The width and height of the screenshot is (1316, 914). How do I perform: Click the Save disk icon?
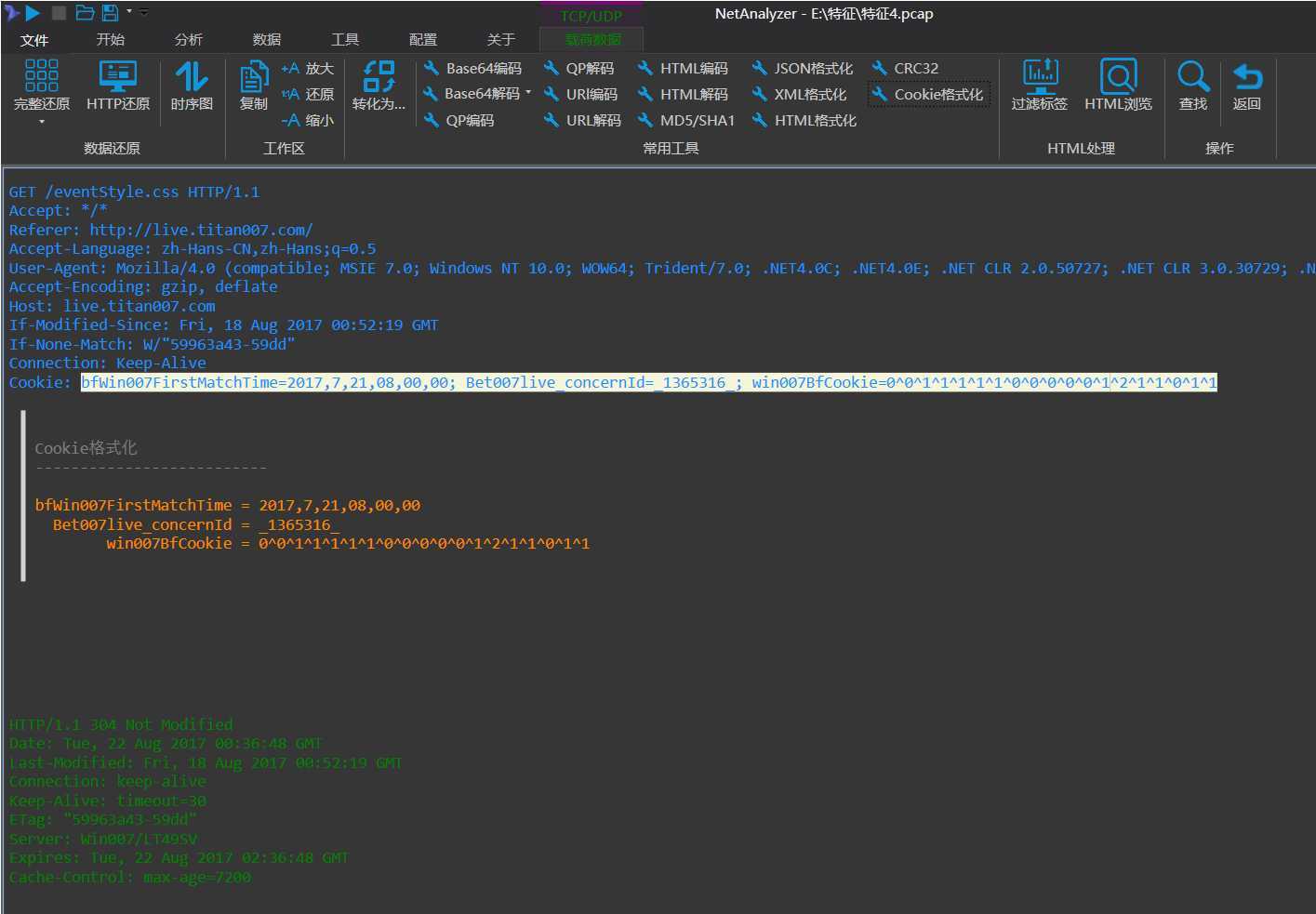click(x=110, y=13)
